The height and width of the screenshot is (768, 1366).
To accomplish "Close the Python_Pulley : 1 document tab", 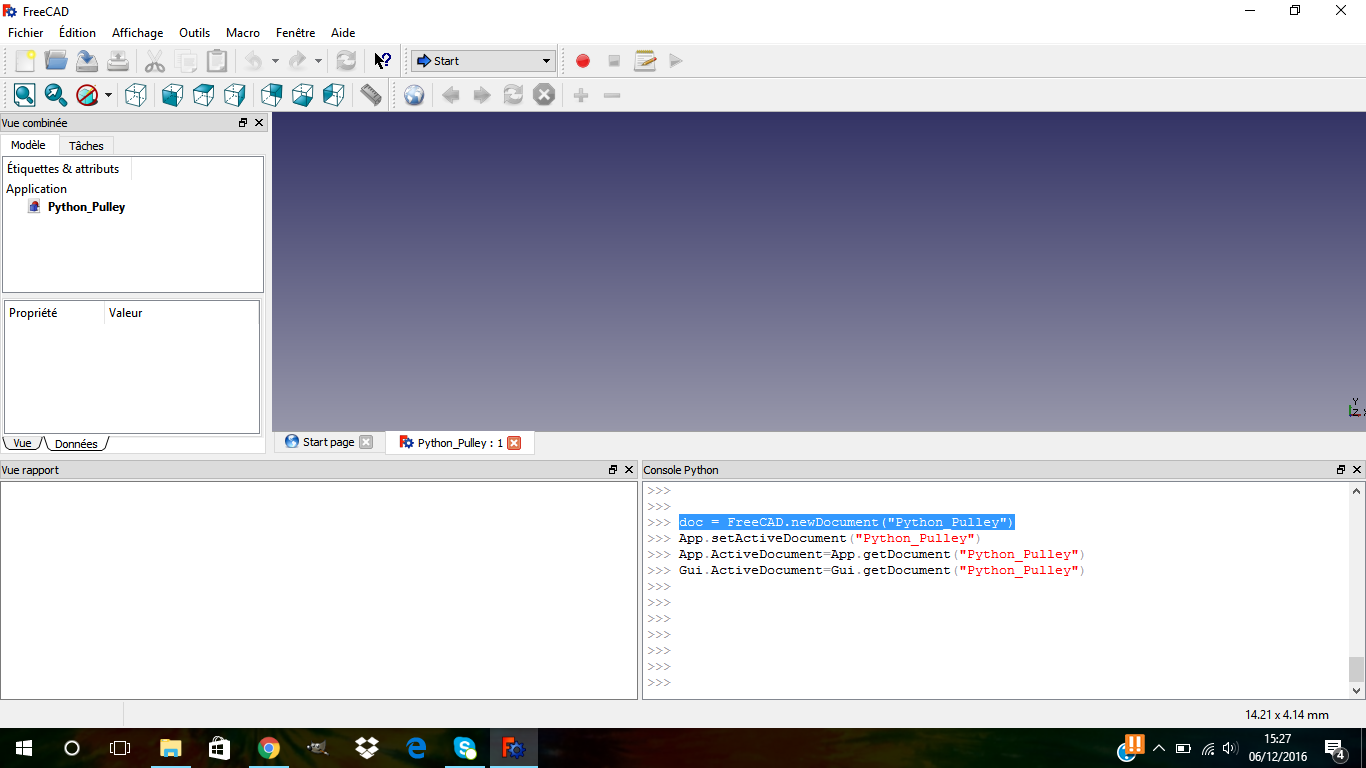I will click(x=514, y=443).
